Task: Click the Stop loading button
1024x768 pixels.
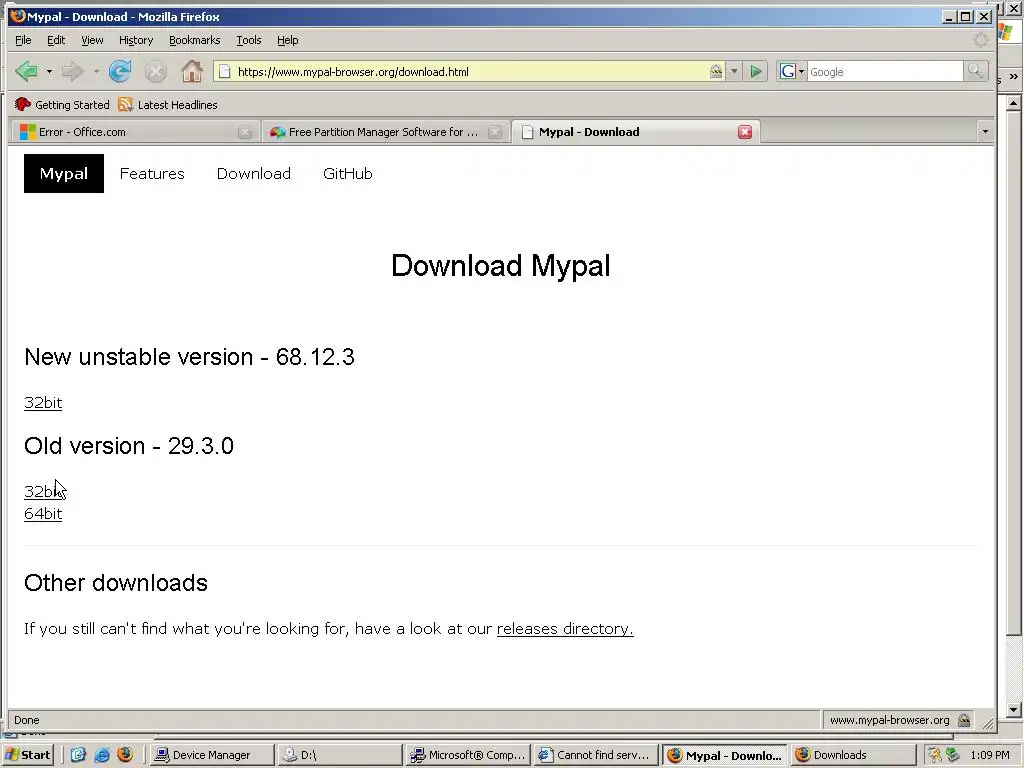Action: coord(155,71)
